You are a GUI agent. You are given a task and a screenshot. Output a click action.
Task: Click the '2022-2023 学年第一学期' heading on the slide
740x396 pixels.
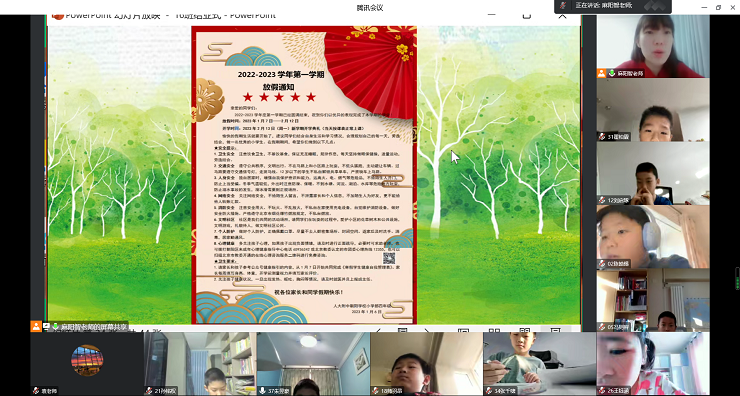point(281,75)
